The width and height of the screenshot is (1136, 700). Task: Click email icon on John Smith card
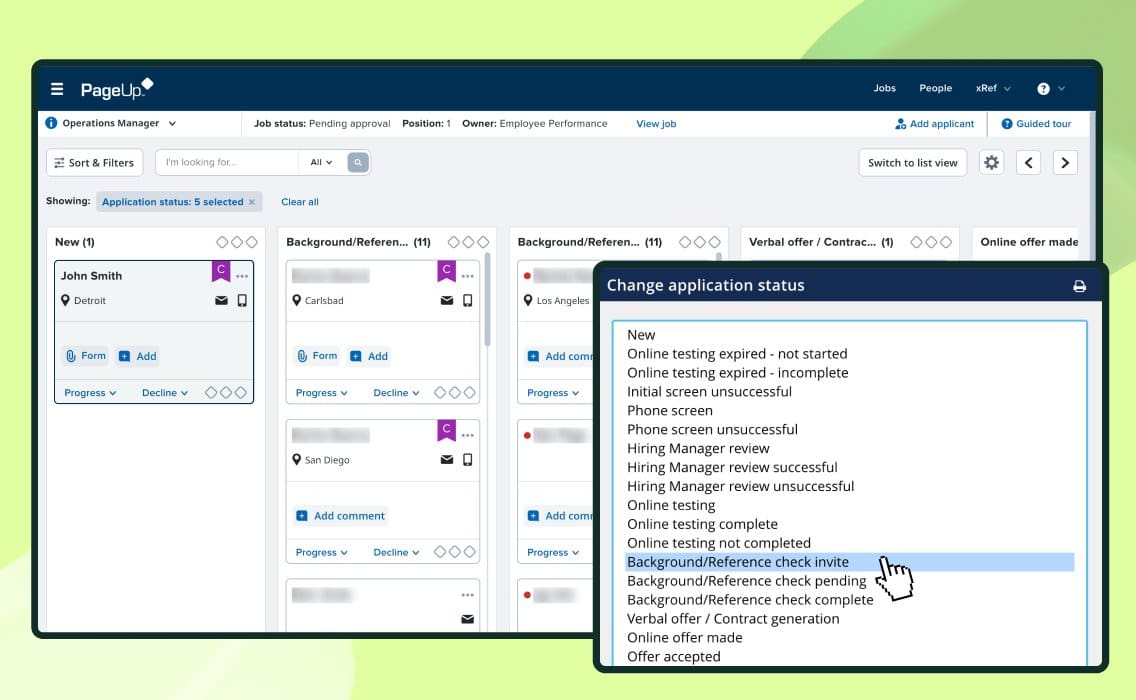(x=221, y=300)
